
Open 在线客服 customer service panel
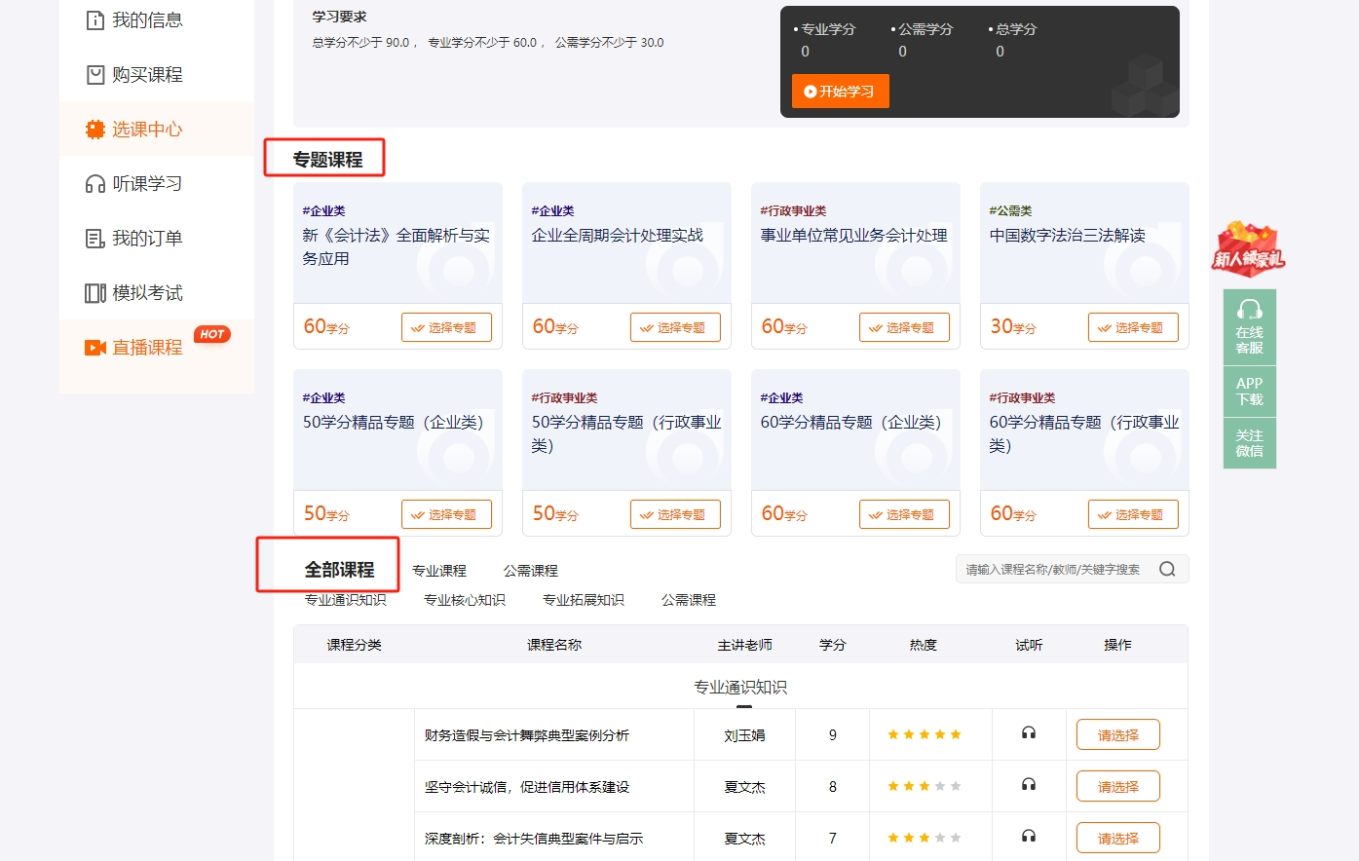tap(1249, 327)
